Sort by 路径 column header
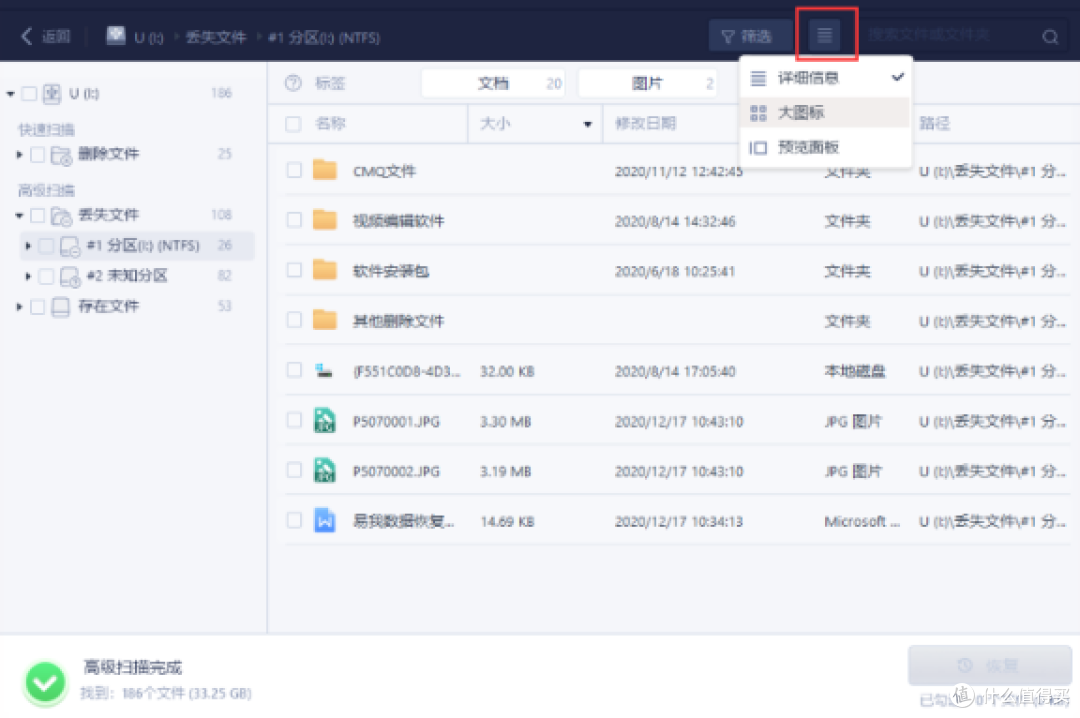 click(x=934, y=123)
